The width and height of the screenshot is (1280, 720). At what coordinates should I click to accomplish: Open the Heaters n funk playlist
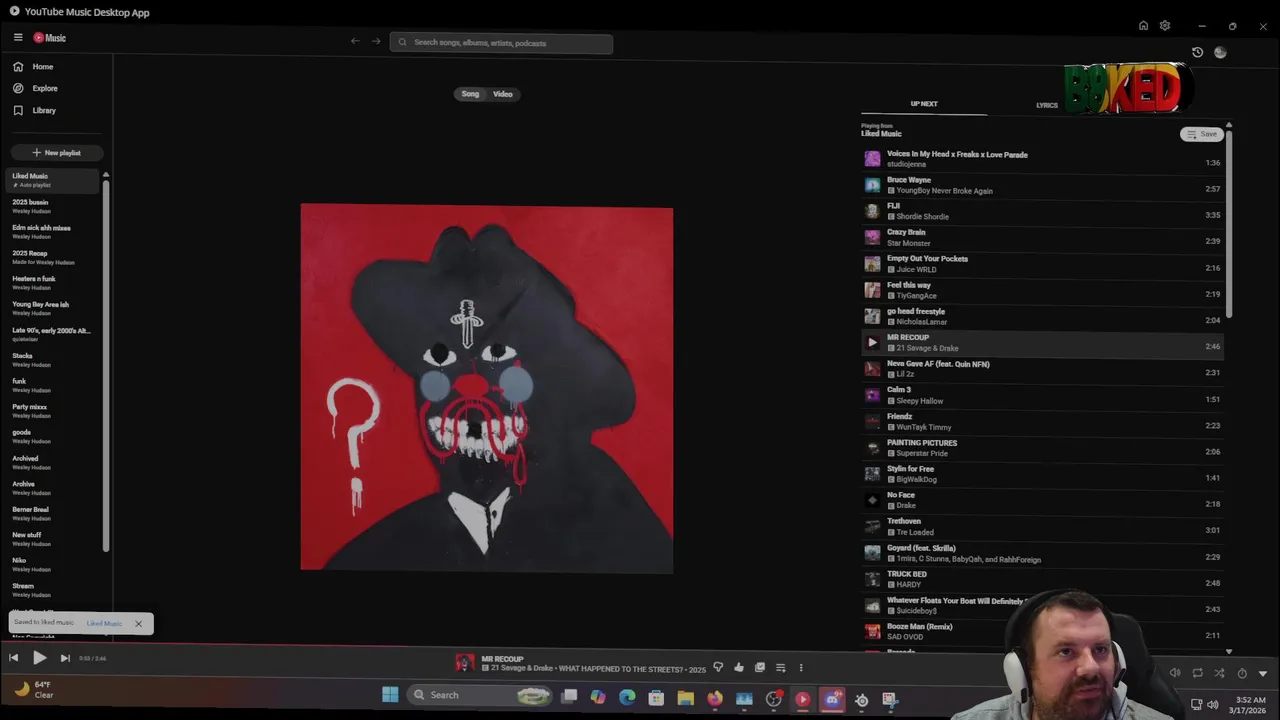pyautogui.click(x=54, y=283)
